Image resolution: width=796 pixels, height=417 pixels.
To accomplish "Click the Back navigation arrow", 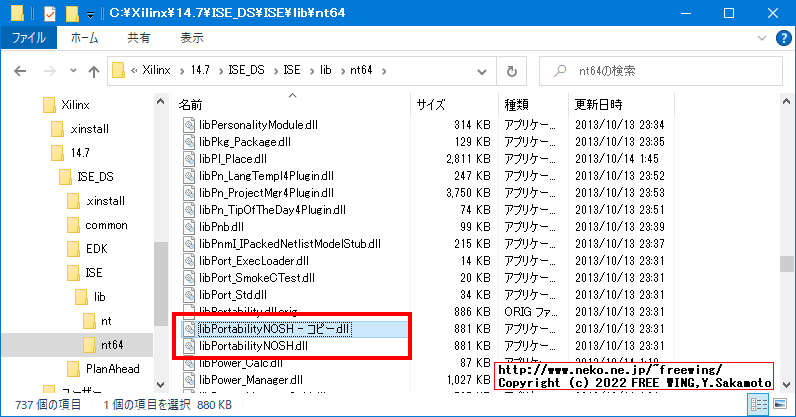I will click(x=20, y=71).
